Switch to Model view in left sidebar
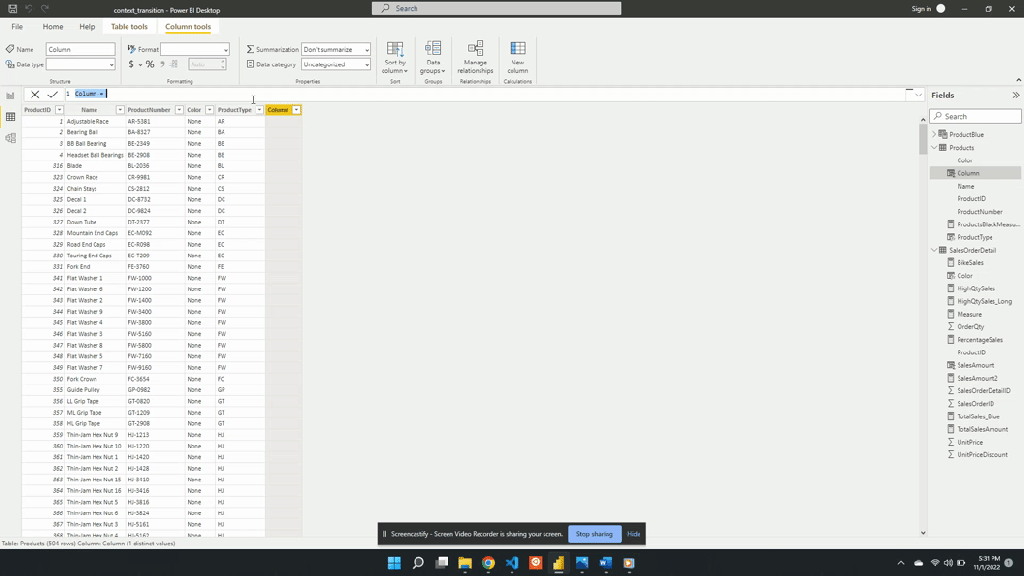This screenshot has width=1024, height=576. tap(10, 138)
